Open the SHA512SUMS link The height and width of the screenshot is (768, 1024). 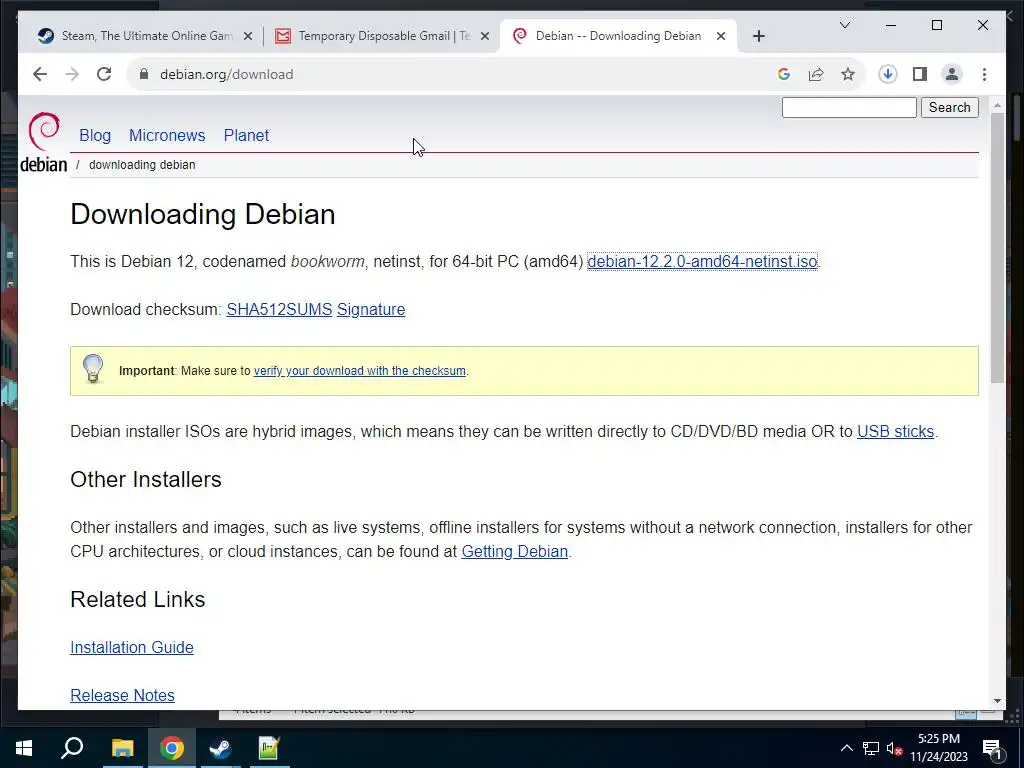click(280, 310)
